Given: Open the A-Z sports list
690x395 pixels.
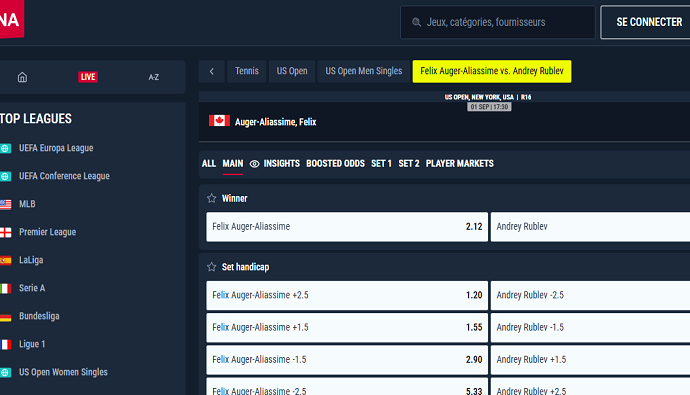Looking at the screenshot, I should click(154, 77).
